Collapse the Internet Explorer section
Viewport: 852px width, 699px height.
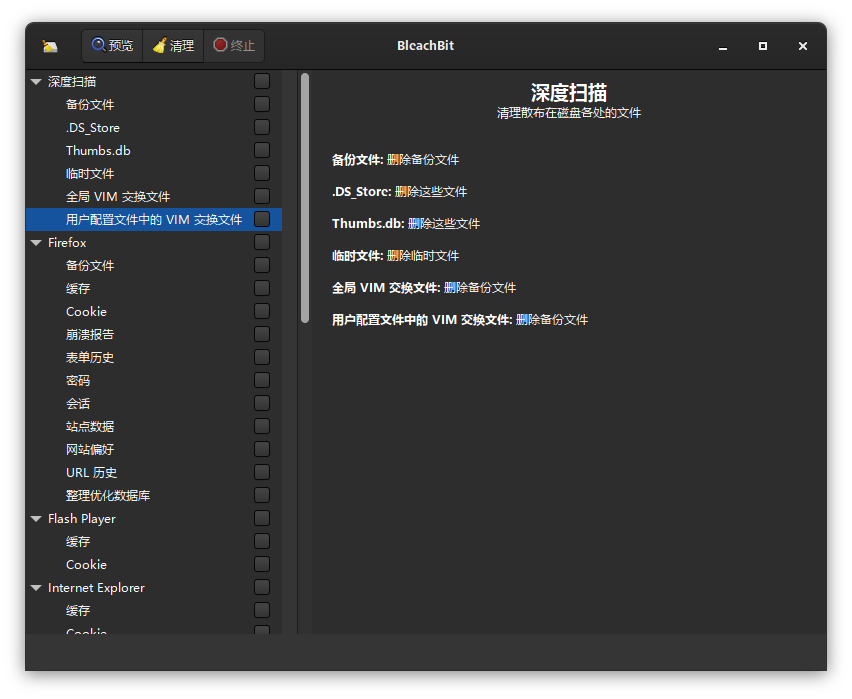point(35,587)
